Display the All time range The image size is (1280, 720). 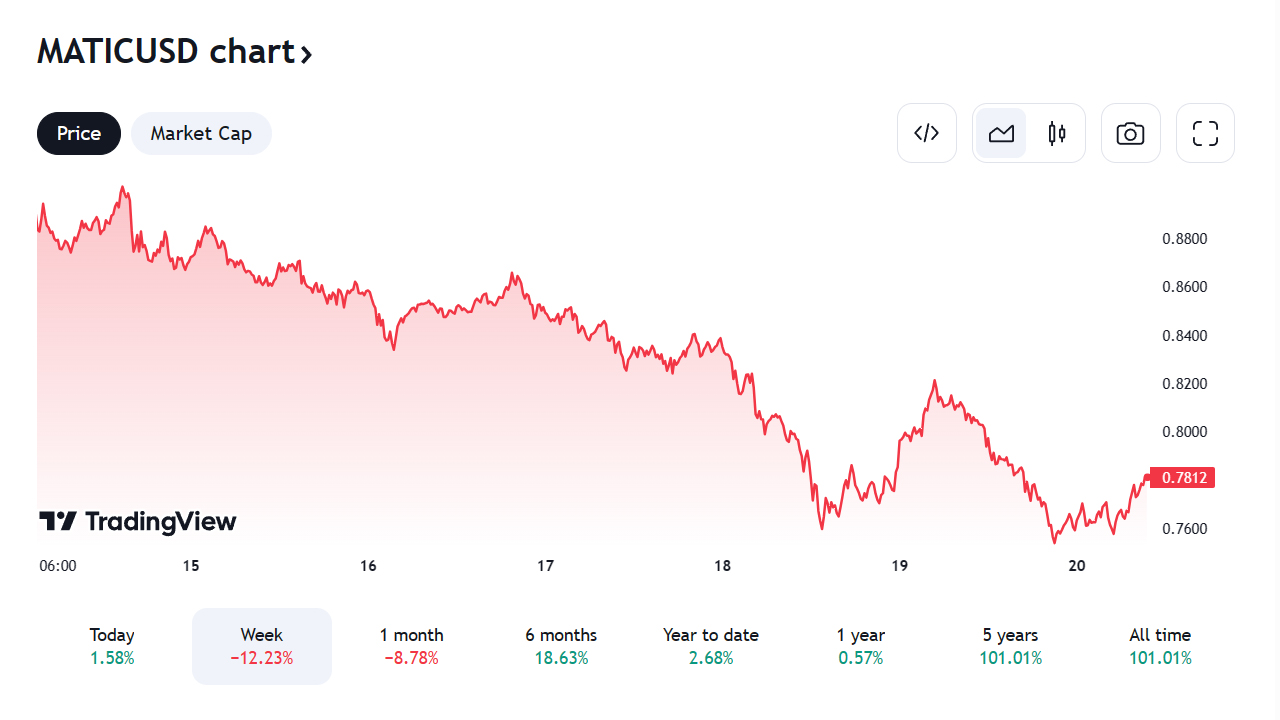pos(1160,646)
